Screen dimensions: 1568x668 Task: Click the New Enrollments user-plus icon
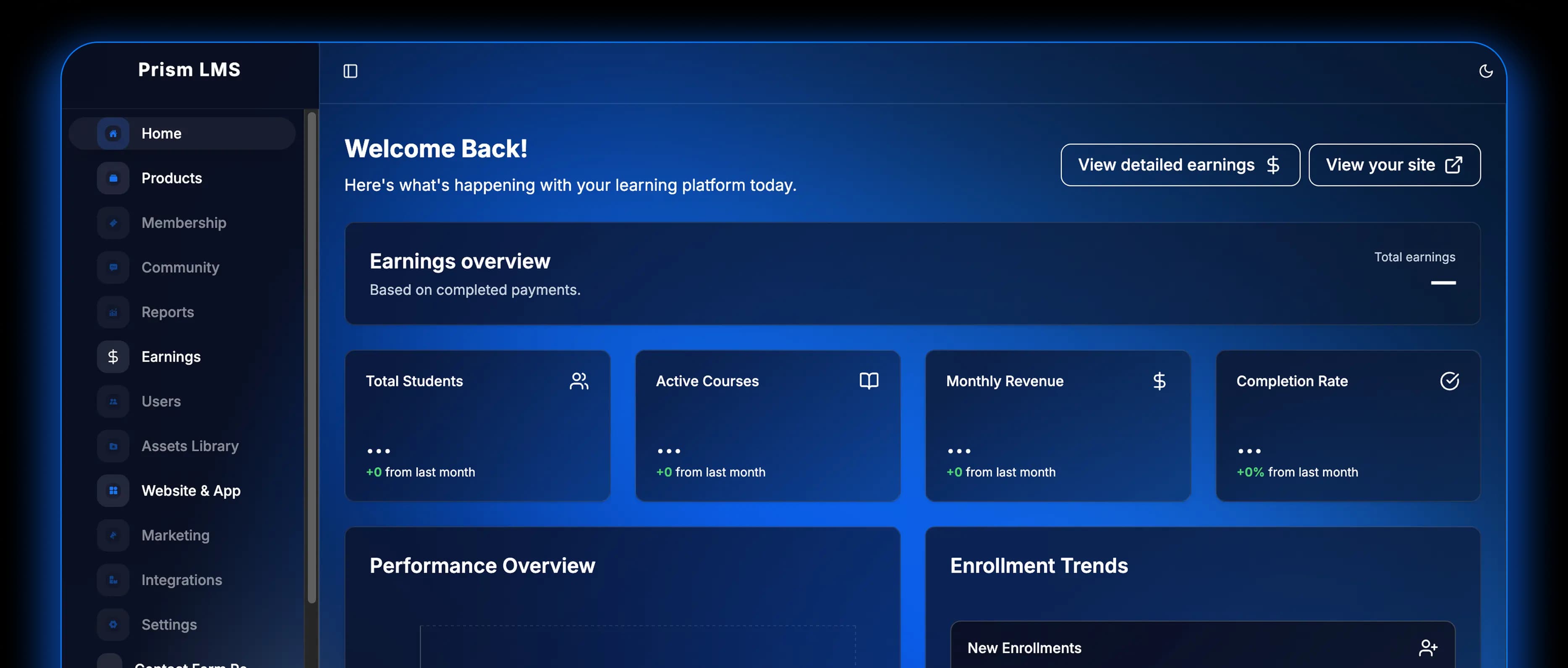[x=1427, y=648]
